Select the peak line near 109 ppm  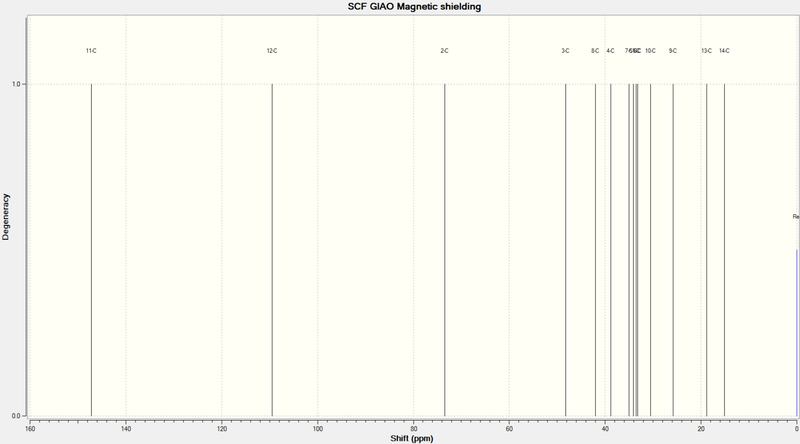tap(272, 250)
